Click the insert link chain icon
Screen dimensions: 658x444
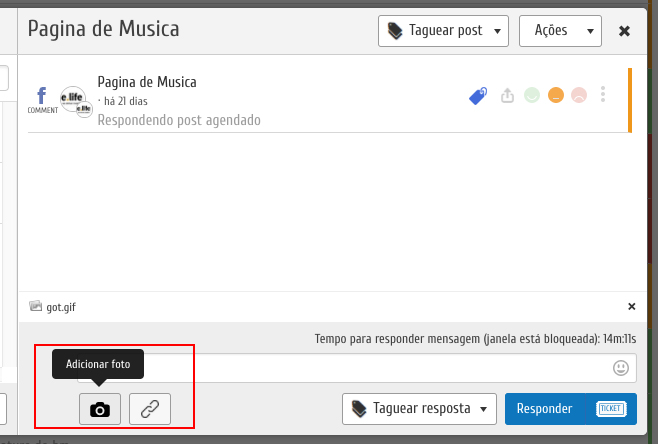[150, 409]
